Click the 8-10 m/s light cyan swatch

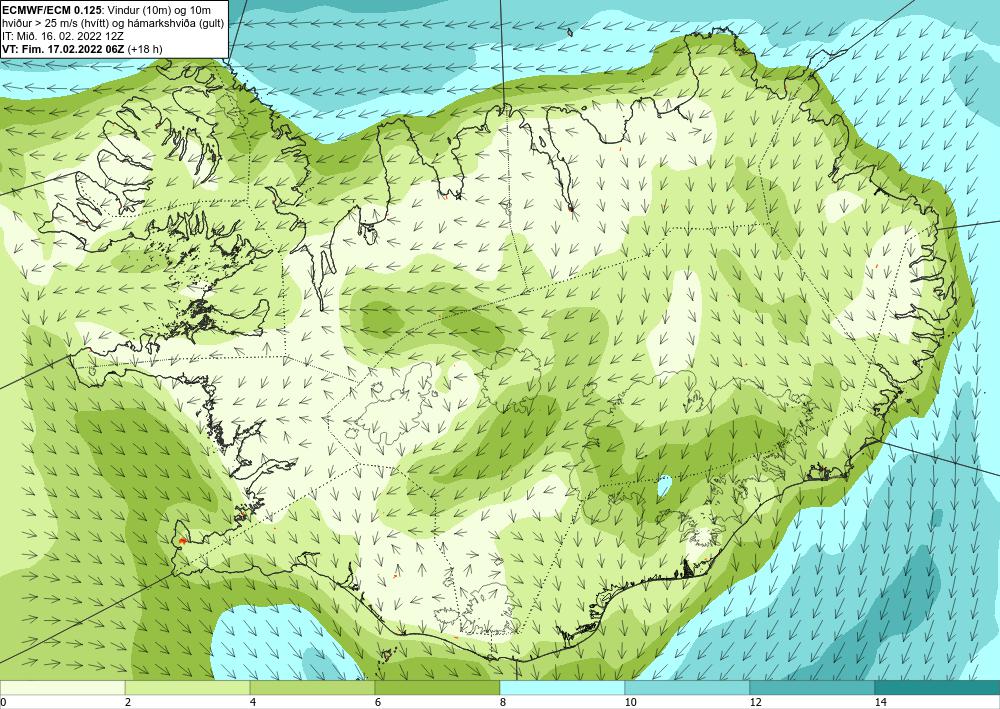coord(562,687)
